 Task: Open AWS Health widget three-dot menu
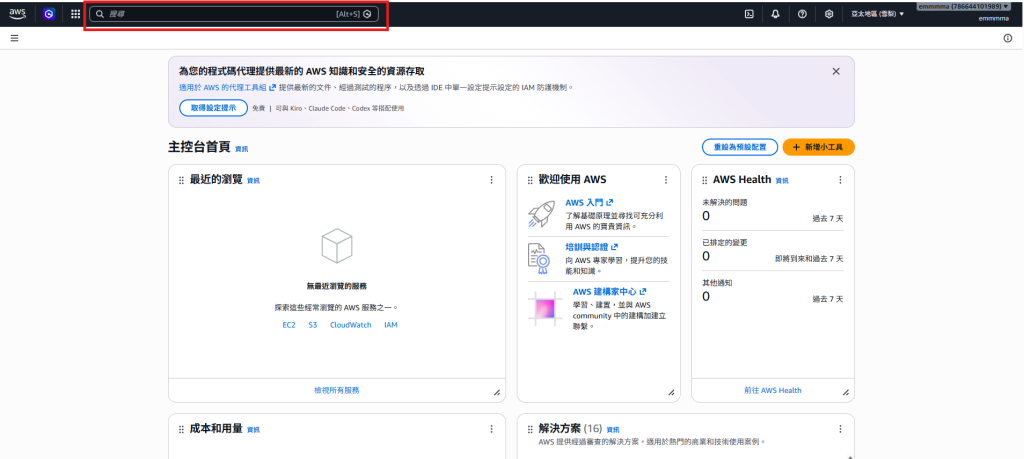pos(840,180)
